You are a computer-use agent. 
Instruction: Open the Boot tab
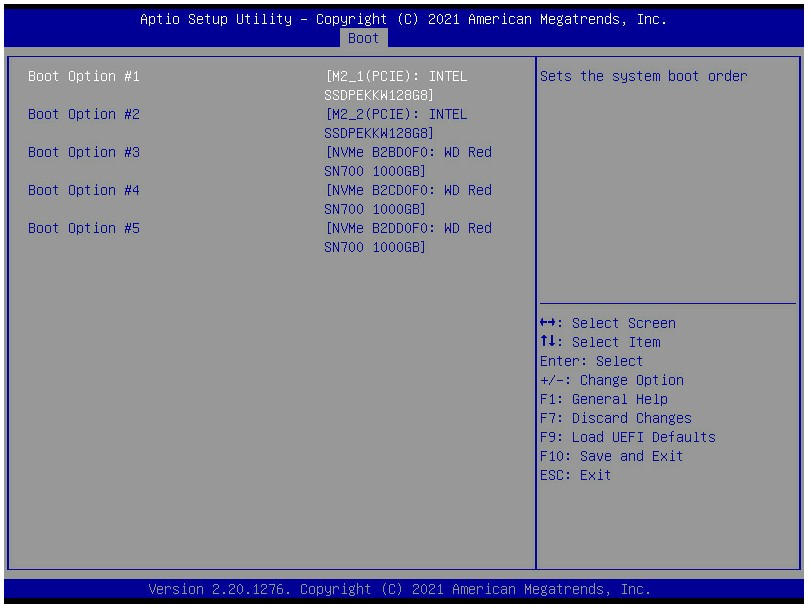364,38
